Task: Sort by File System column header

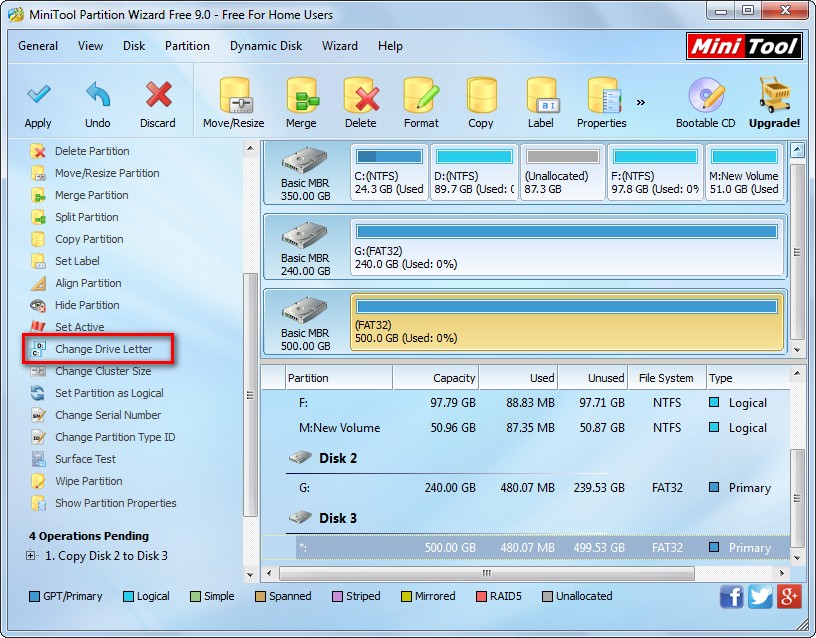Action: tap(667, 378)
